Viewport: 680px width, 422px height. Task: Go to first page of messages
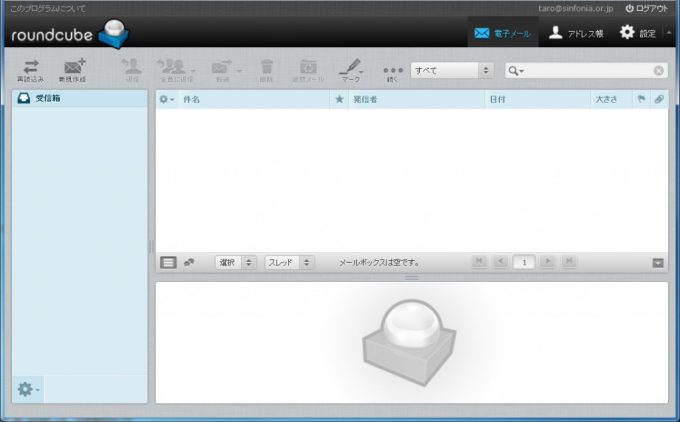(x=479, y=262)
